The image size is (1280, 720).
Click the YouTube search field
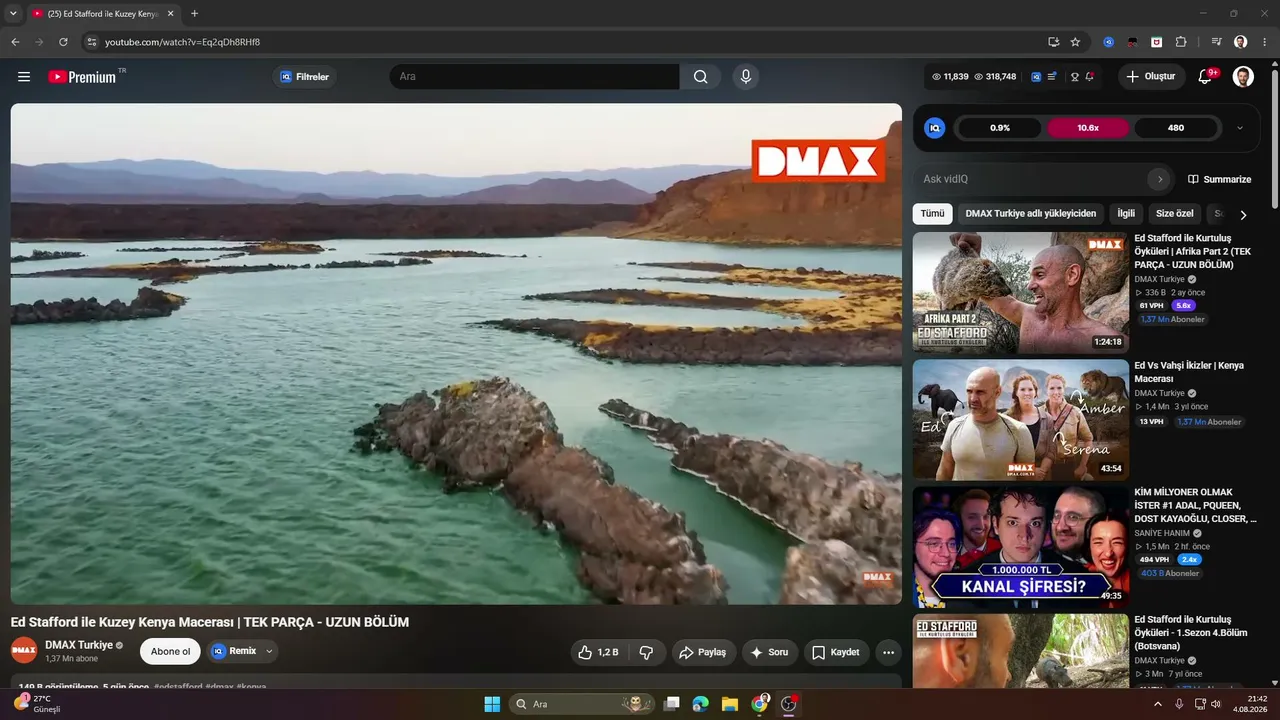tap(535, 77)
